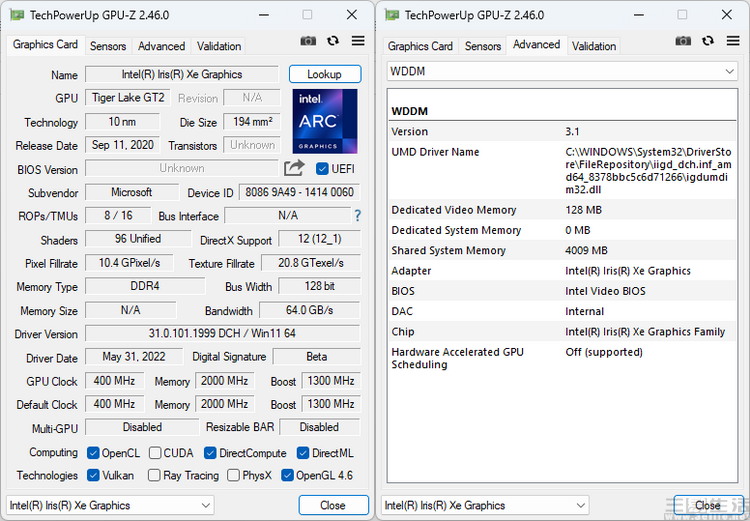Click the Driver Version field
Screen dimensions: 750x521
(222, 333)
